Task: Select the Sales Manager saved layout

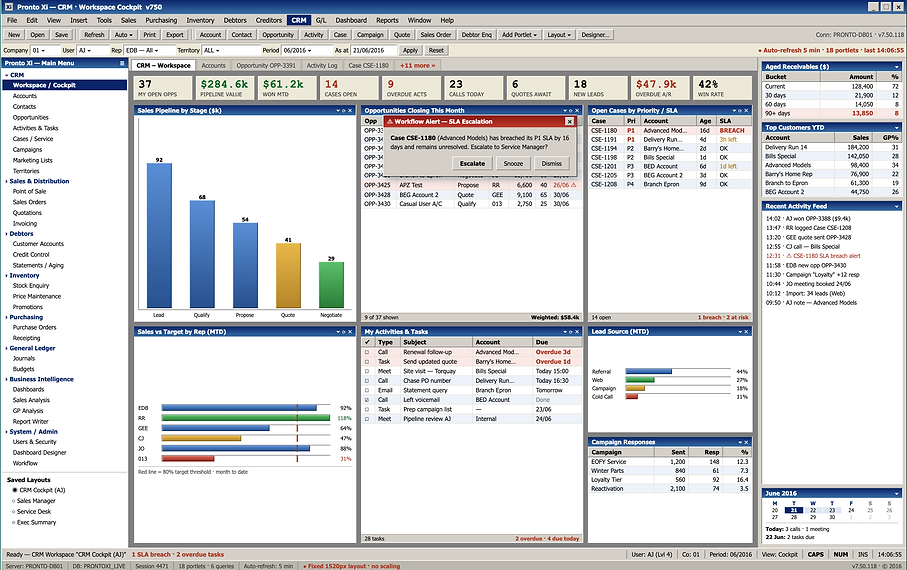Action: tap(34, 501)
